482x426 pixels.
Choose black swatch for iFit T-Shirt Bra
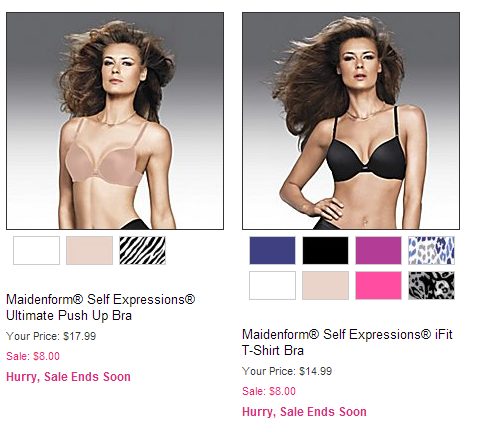(x=325, y=251)
